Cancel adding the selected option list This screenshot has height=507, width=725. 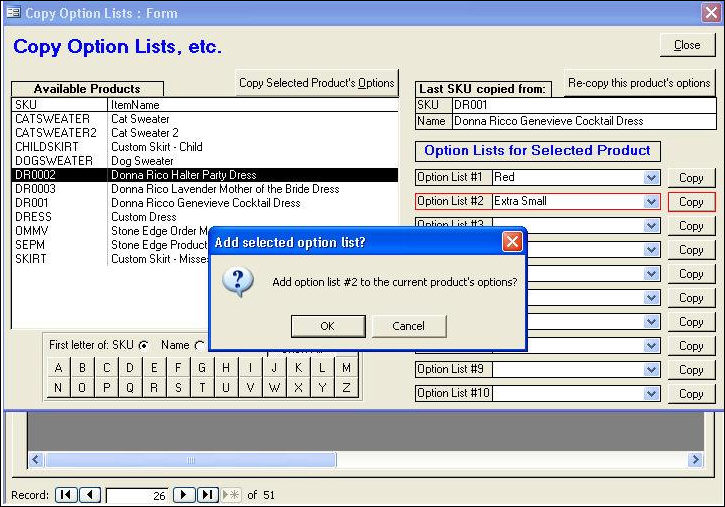pos(409,326)
